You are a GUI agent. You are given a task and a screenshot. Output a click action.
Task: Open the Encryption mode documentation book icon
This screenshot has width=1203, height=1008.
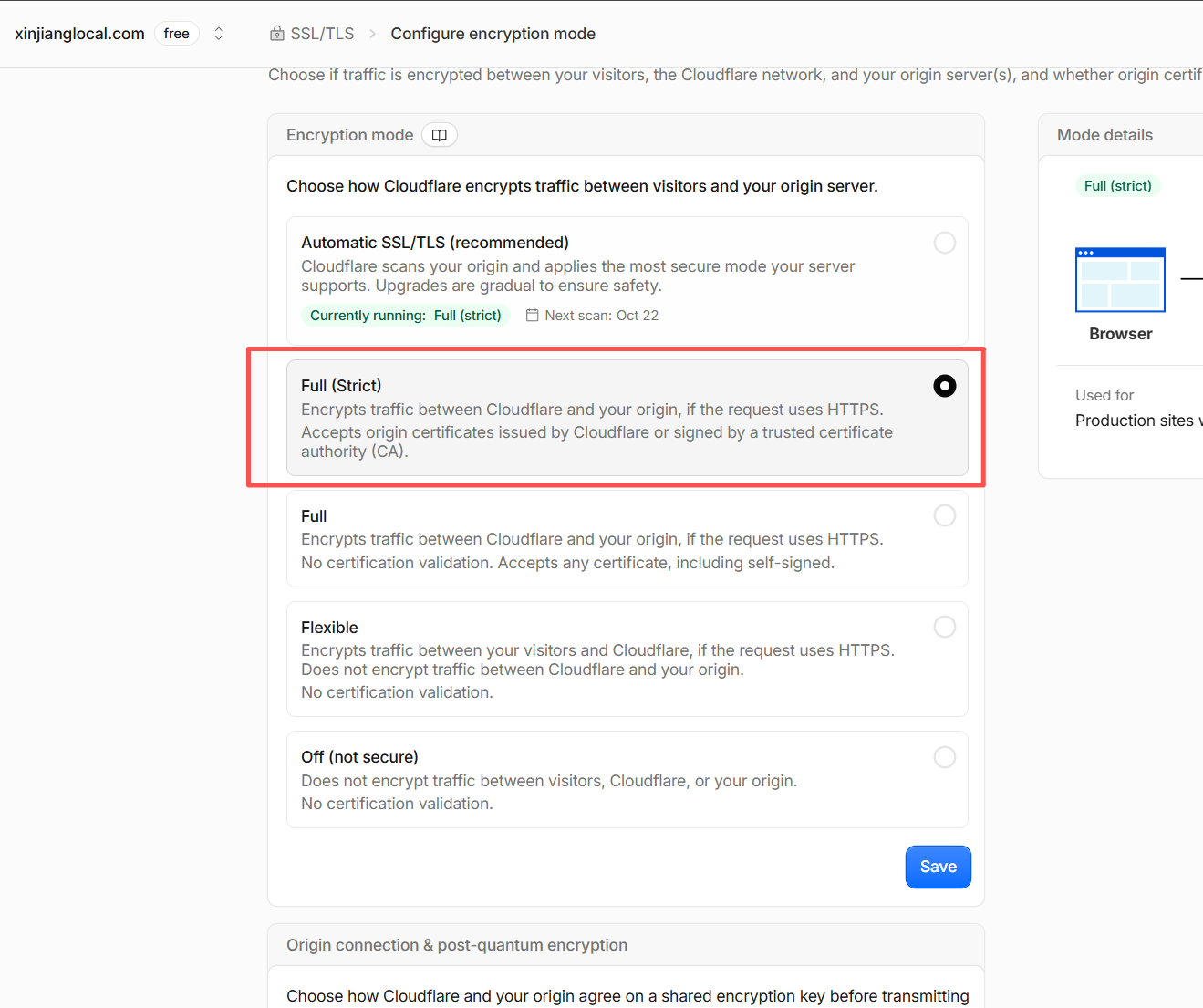pos(439,135)
